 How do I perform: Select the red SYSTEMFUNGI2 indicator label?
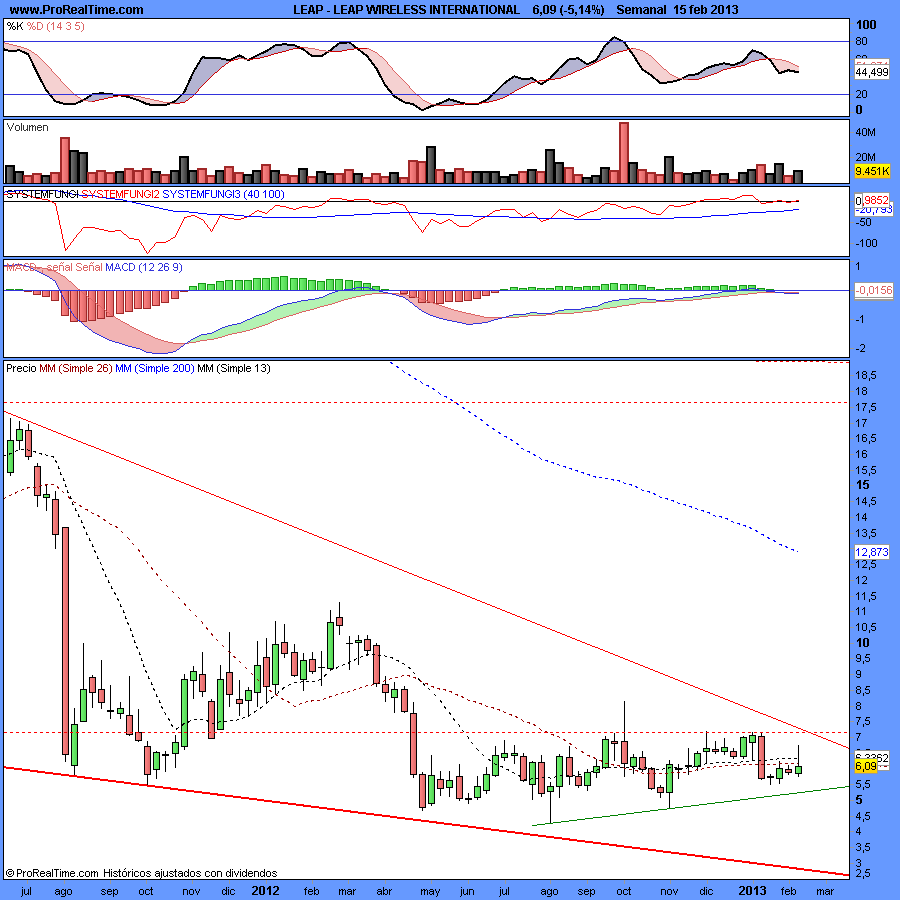pos(121,194)
